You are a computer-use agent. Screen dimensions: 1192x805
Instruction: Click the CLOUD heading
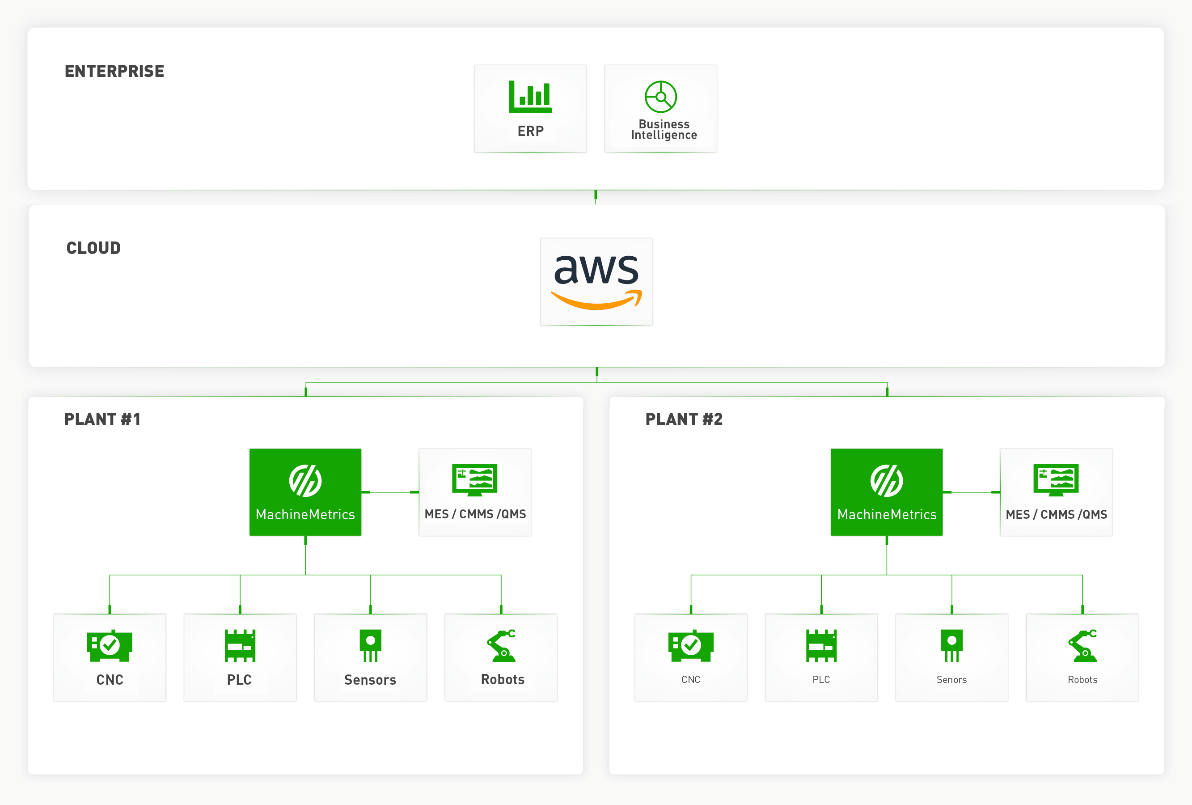(94, 248)
